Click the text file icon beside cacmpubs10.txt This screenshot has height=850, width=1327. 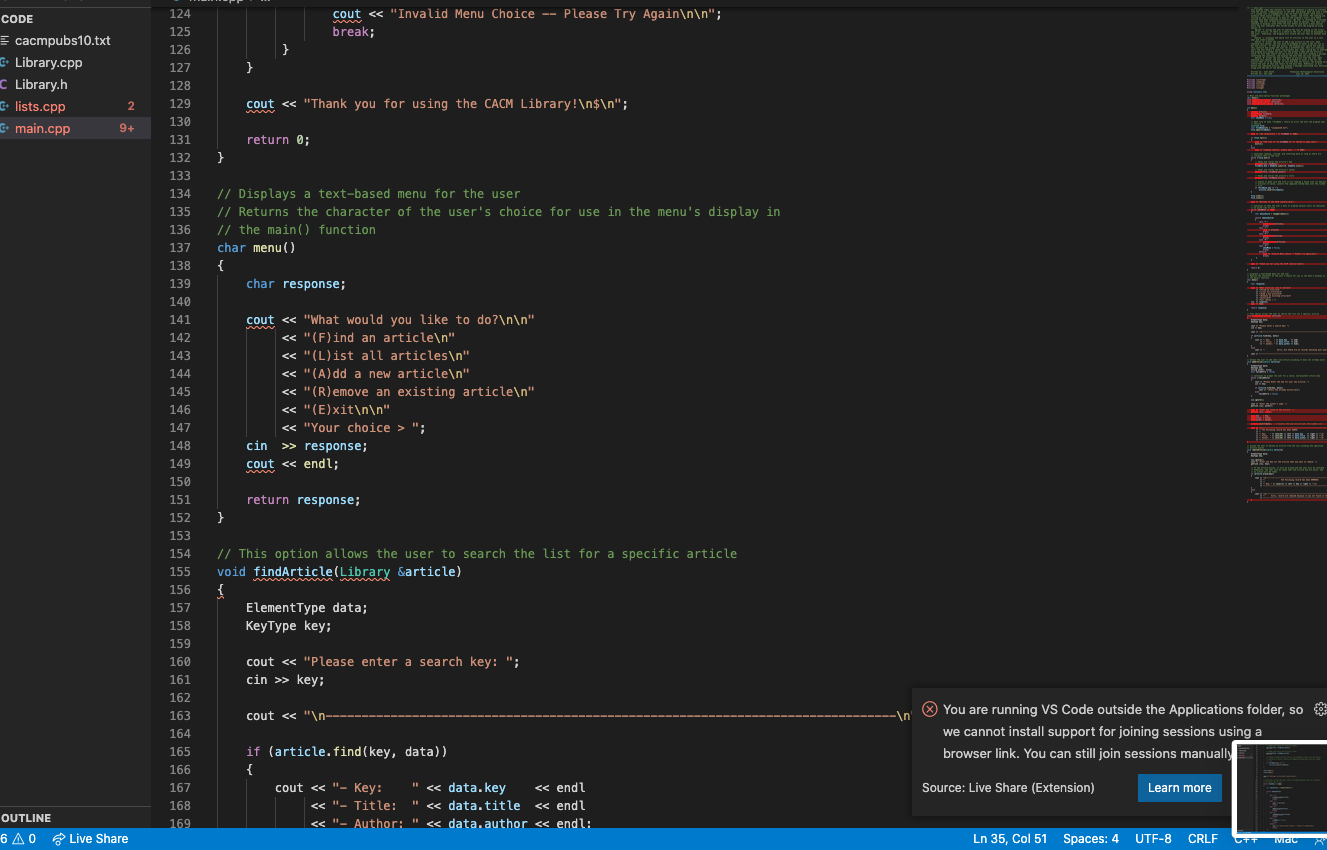coord(5,41)
